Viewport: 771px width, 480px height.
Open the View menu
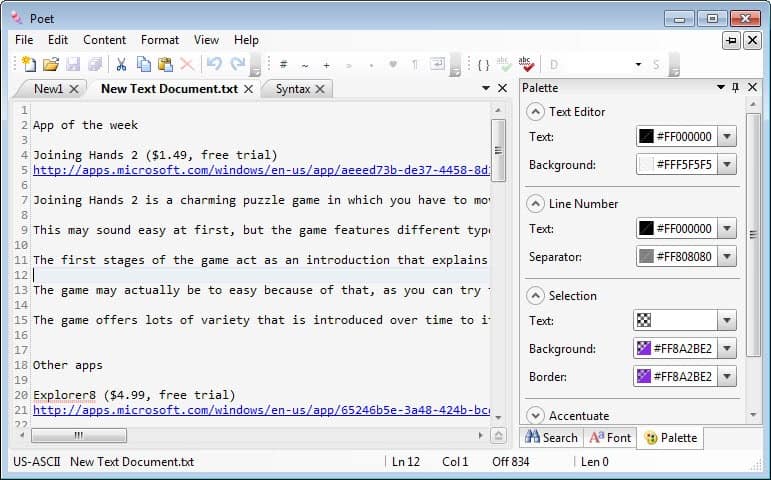[x=206, y=40]
